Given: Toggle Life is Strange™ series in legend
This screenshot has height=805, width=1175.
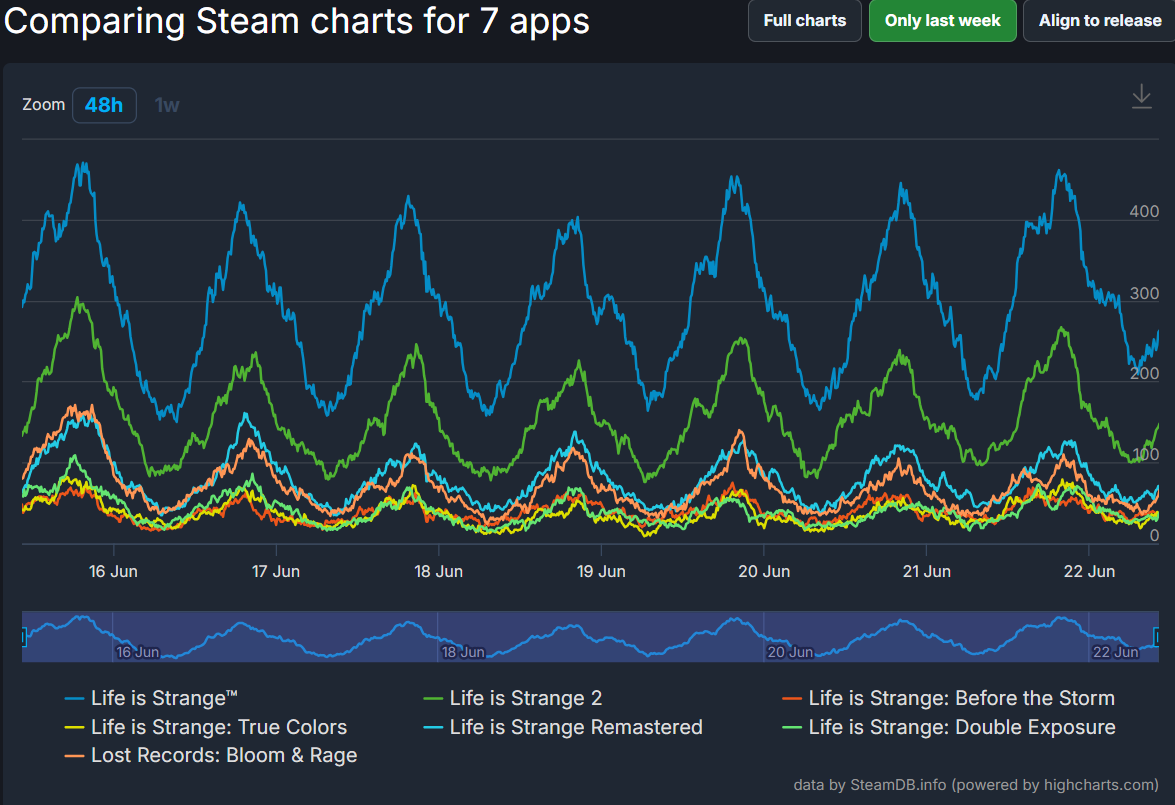Looking at the screenshot, I should [x=151, y=698].
